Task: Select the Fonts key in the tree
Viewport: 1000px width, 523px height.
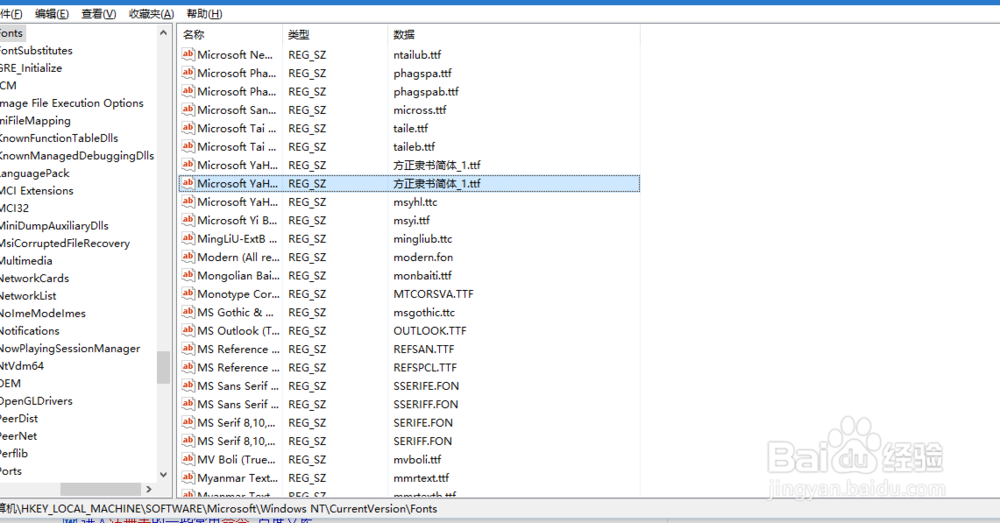Action: 11,33
